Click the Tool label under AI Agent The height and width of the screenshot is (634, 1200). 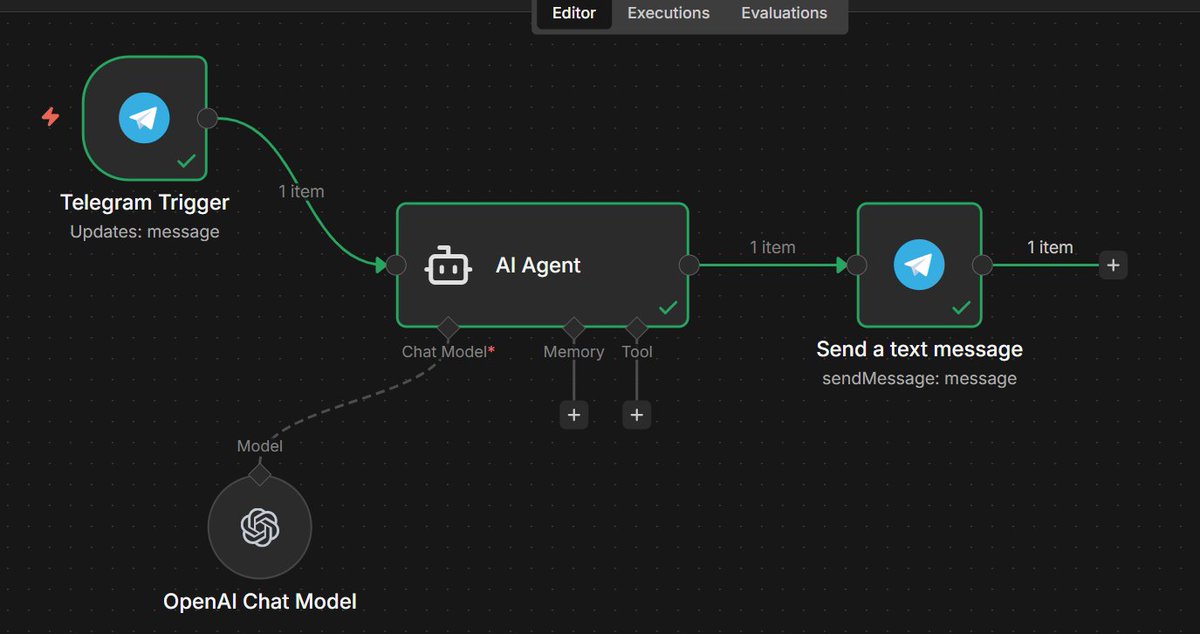click(x=637, y=352)
